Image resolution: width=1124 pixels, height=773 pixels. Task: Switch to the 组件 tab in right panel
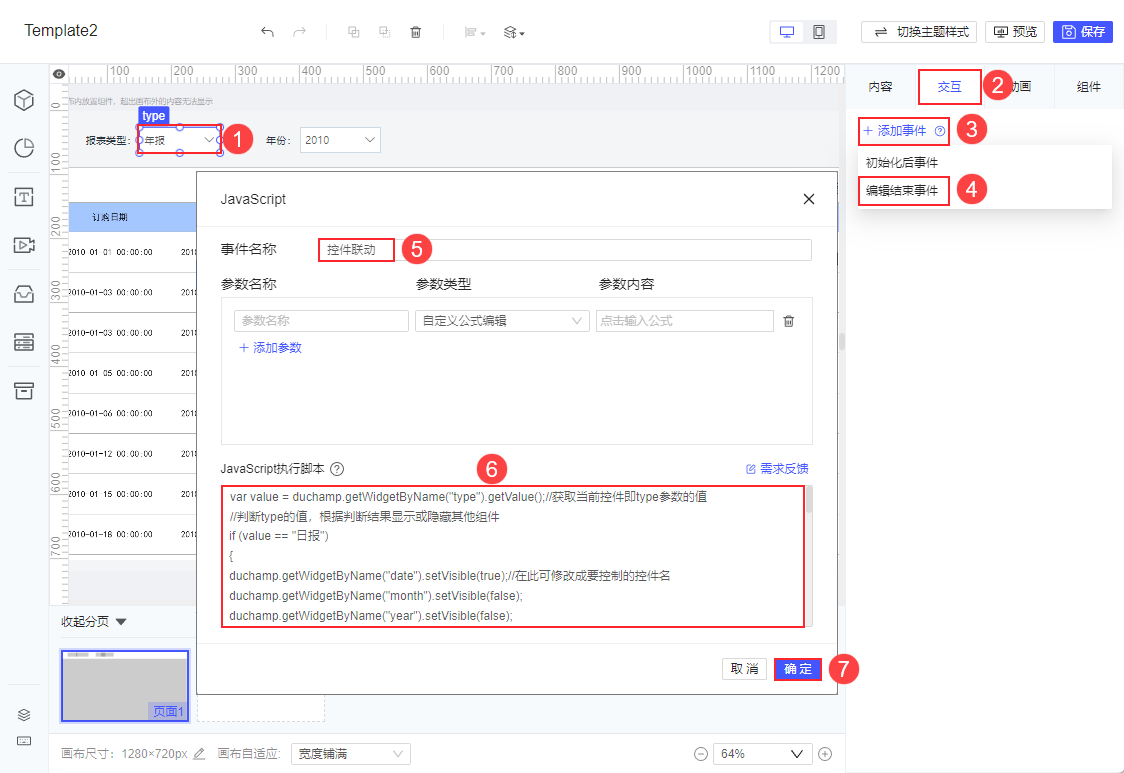[1087, 87]
